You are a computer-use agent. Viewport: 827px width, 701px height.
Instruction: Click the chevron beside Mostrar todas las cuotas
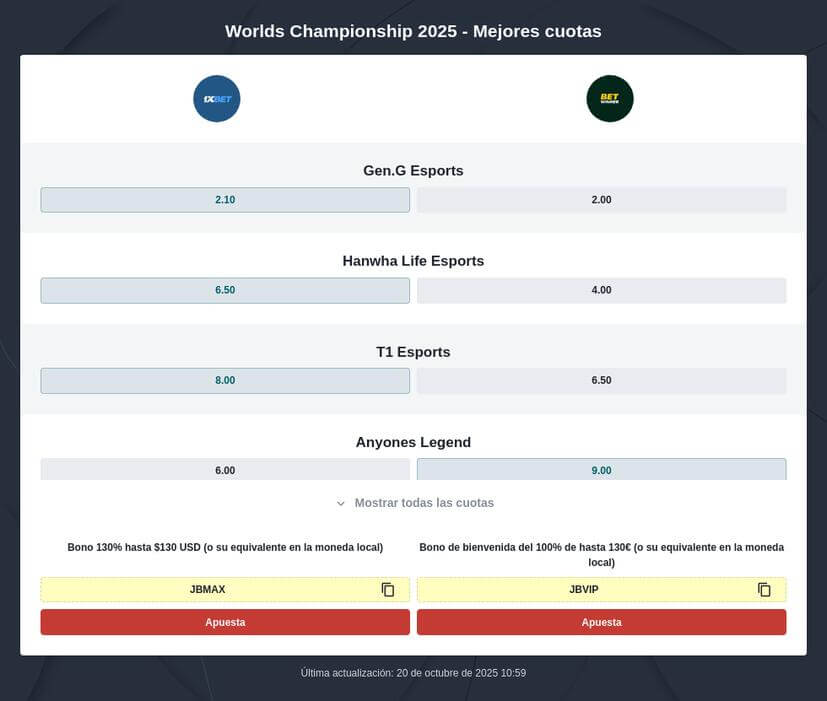341,504
